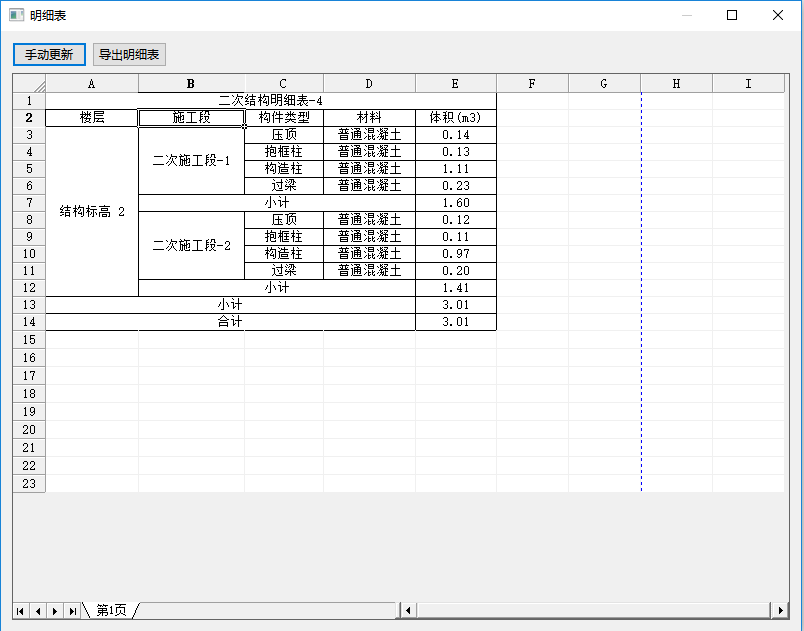Select row 23 header
Screen dimensions: 804x631
(29, 483)
